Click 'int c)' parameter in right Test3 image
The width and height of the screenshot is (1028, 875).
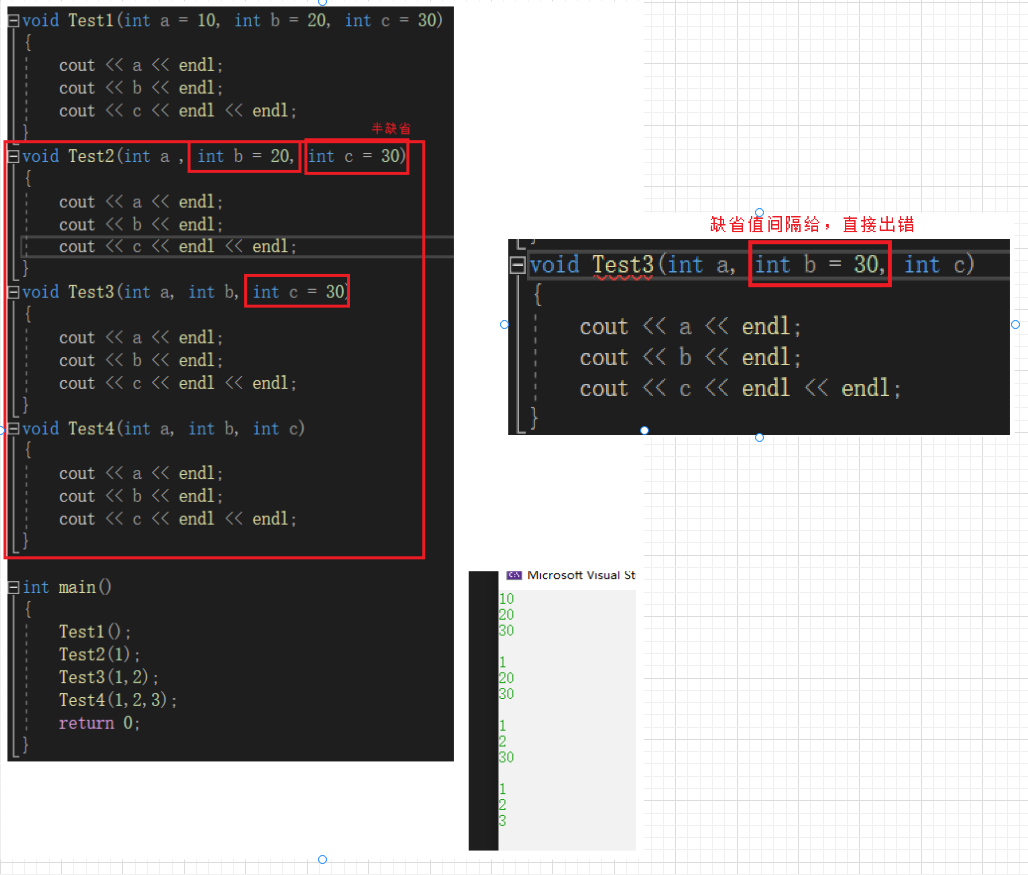[939, 265]
